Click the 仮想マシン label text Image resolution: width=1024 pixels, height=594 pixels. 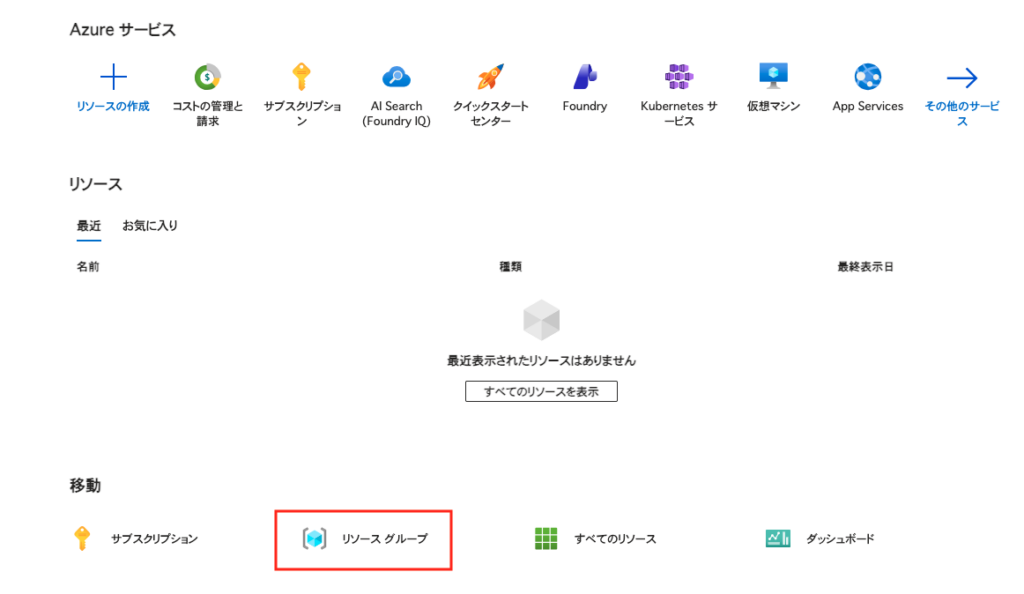pos(773,106)
